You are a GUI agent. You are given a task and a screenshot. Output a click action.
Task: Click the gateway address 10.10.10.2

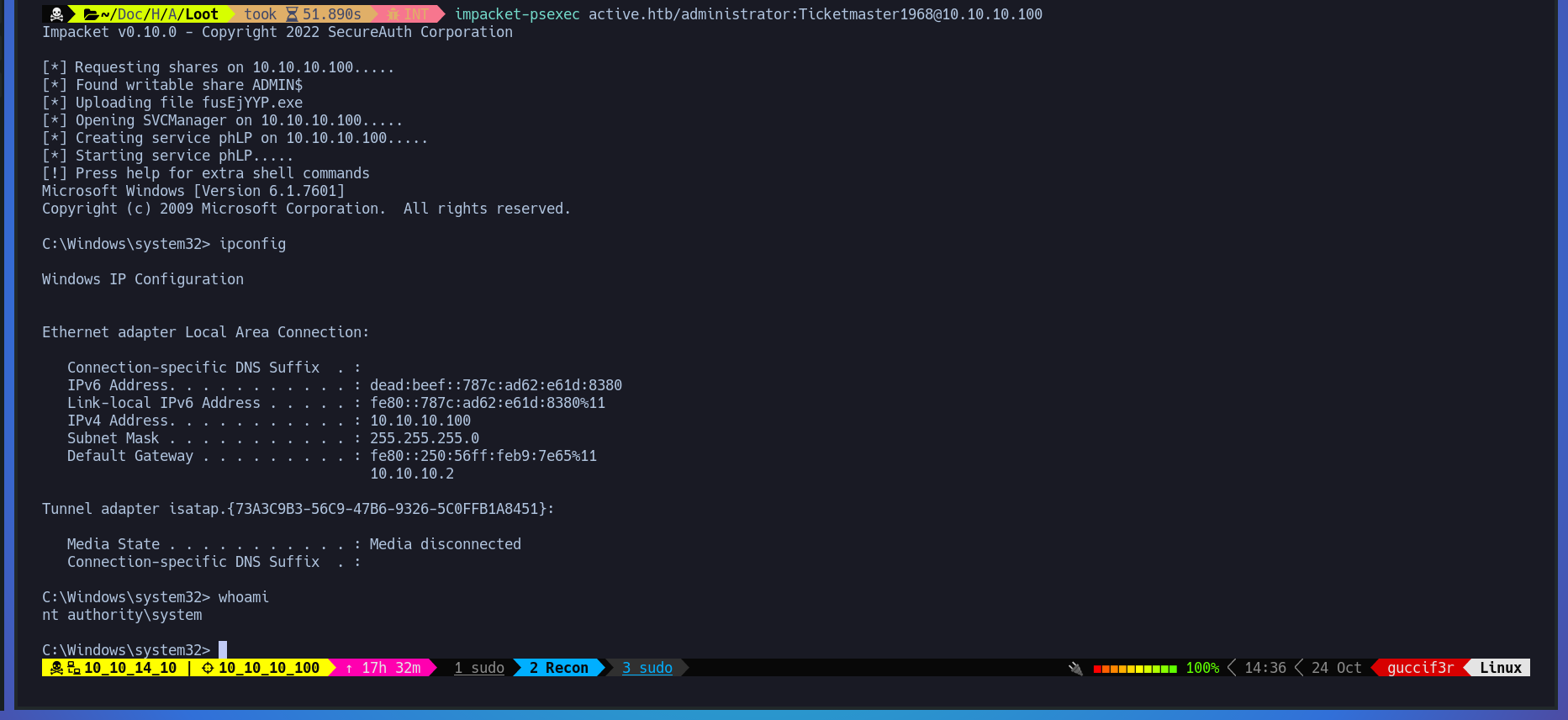(x=412, y=474)
